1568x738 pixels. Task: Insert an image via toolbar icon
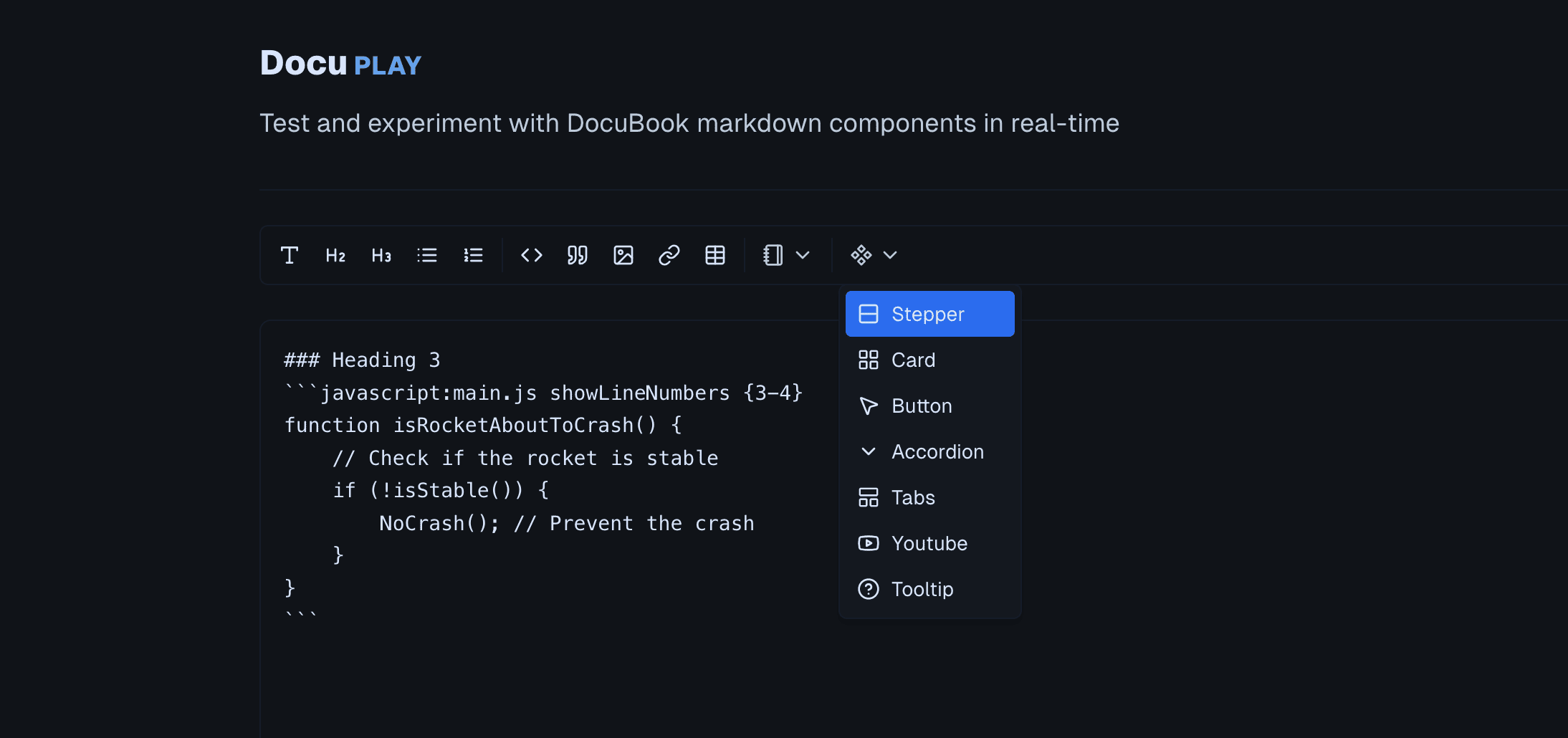tap(623, 256)
